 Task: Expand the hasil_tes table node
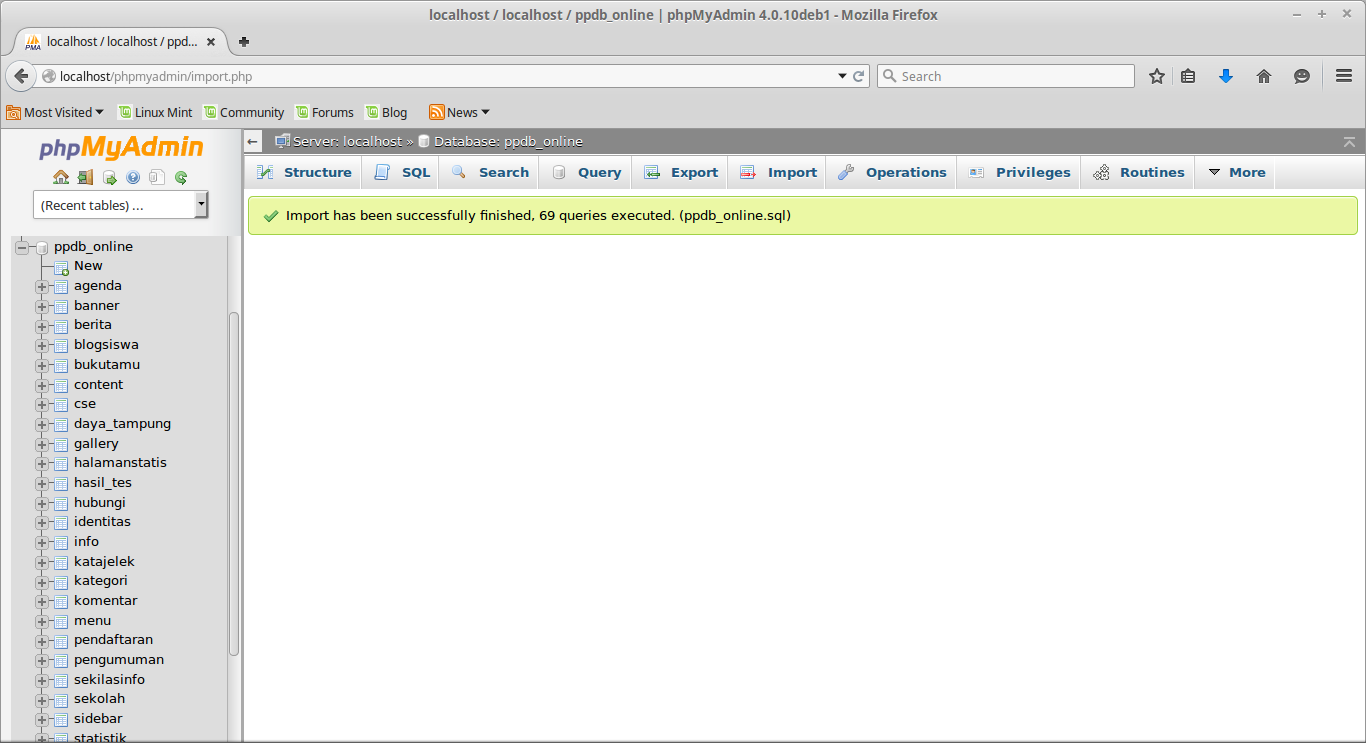(x=42, y=484)
